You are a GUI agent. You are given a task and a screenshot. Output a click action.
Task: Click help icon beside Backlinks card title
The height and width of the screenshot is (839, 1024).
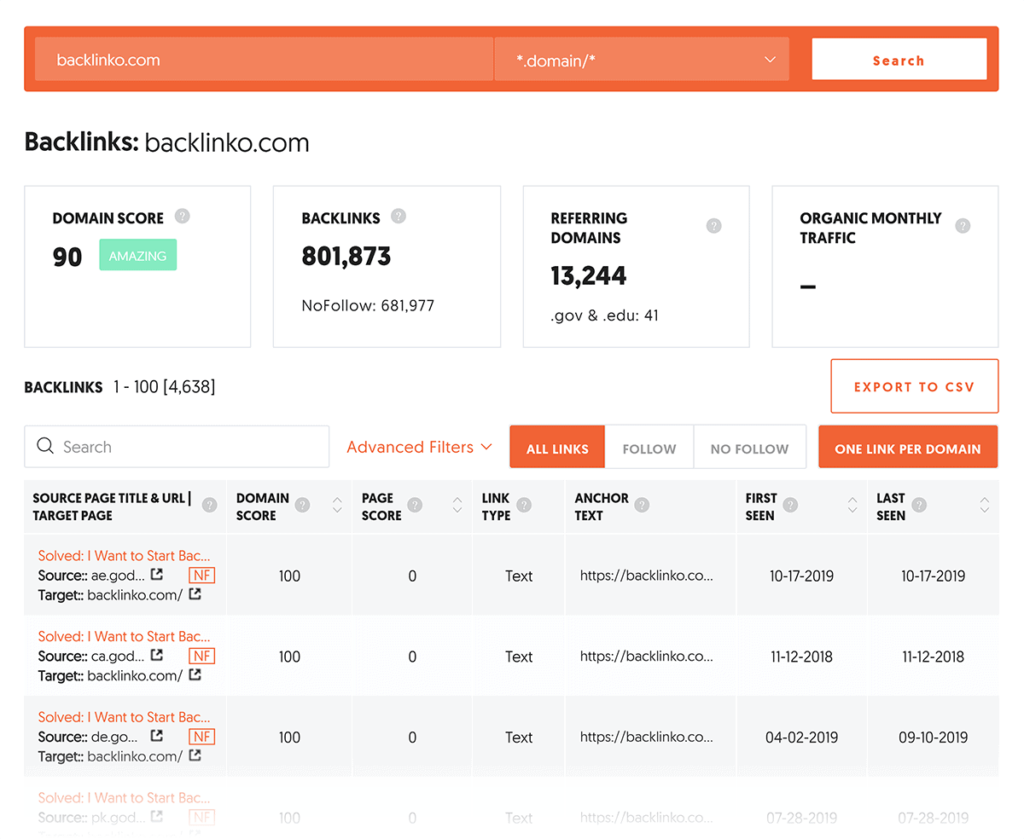click(x=398, y=216)
